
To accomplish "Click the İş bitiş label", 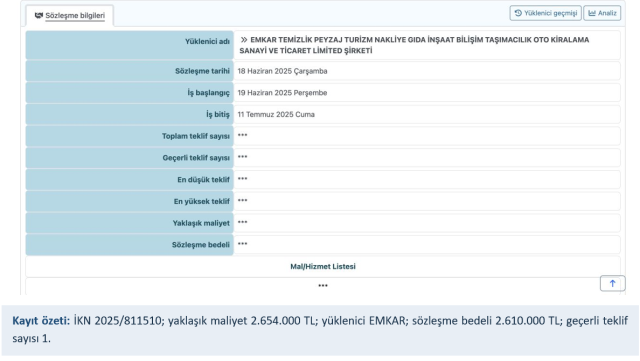I will (218, 114).
